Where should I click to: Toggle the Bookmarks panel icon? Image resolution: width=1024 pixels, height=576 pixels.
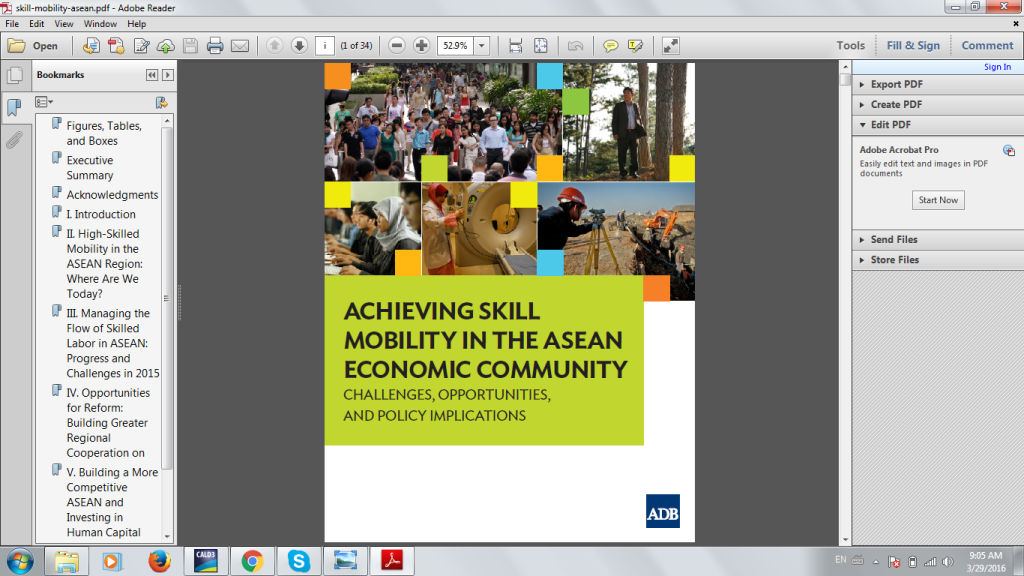coord(14,107)
